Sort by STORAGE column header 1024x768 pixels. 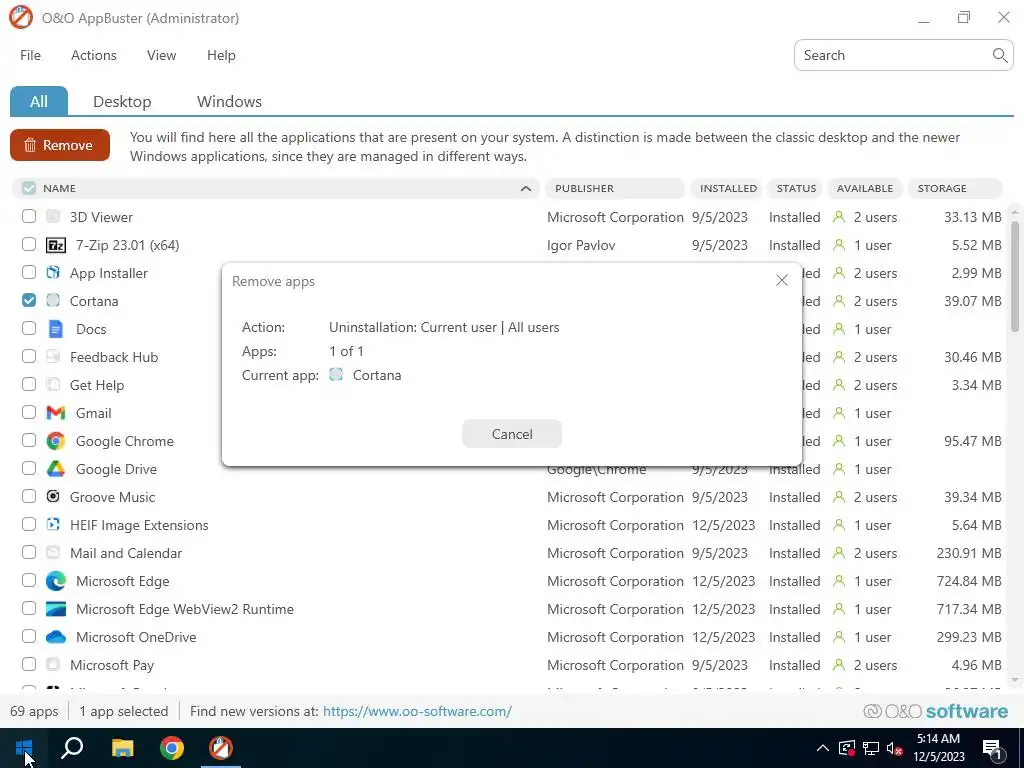955,188
